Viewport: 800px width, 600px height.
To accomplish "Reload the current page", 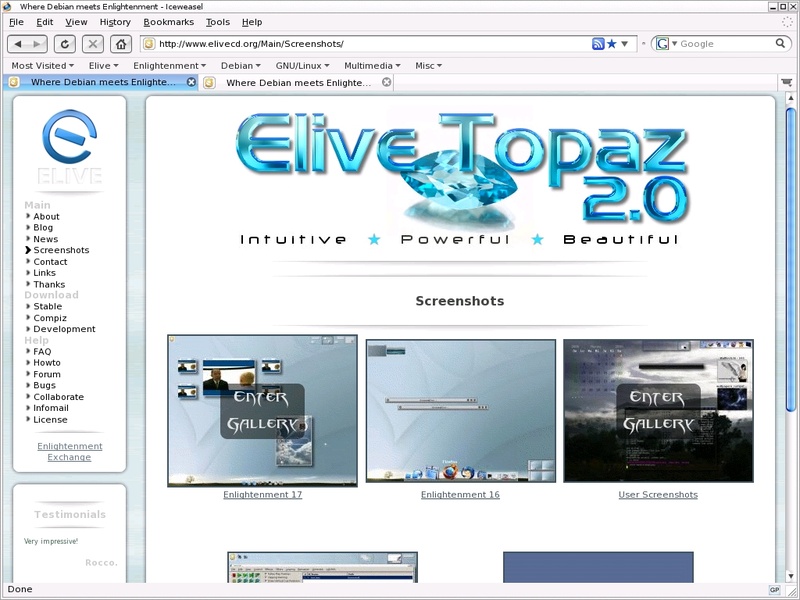I will coord(65,44).
